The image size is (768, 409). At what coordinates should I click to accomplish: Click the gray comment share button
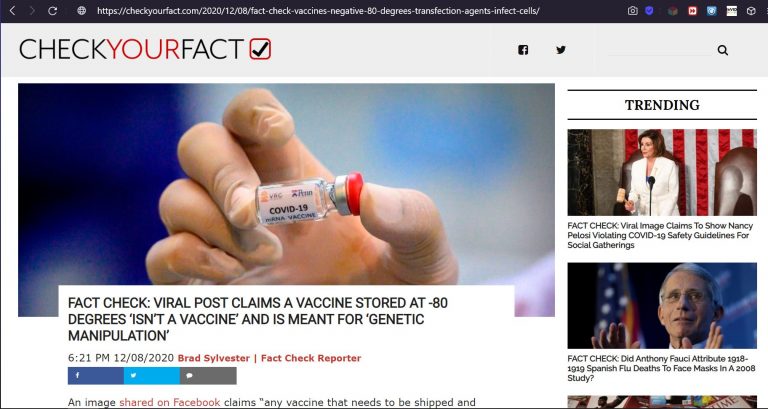[208, 376]
